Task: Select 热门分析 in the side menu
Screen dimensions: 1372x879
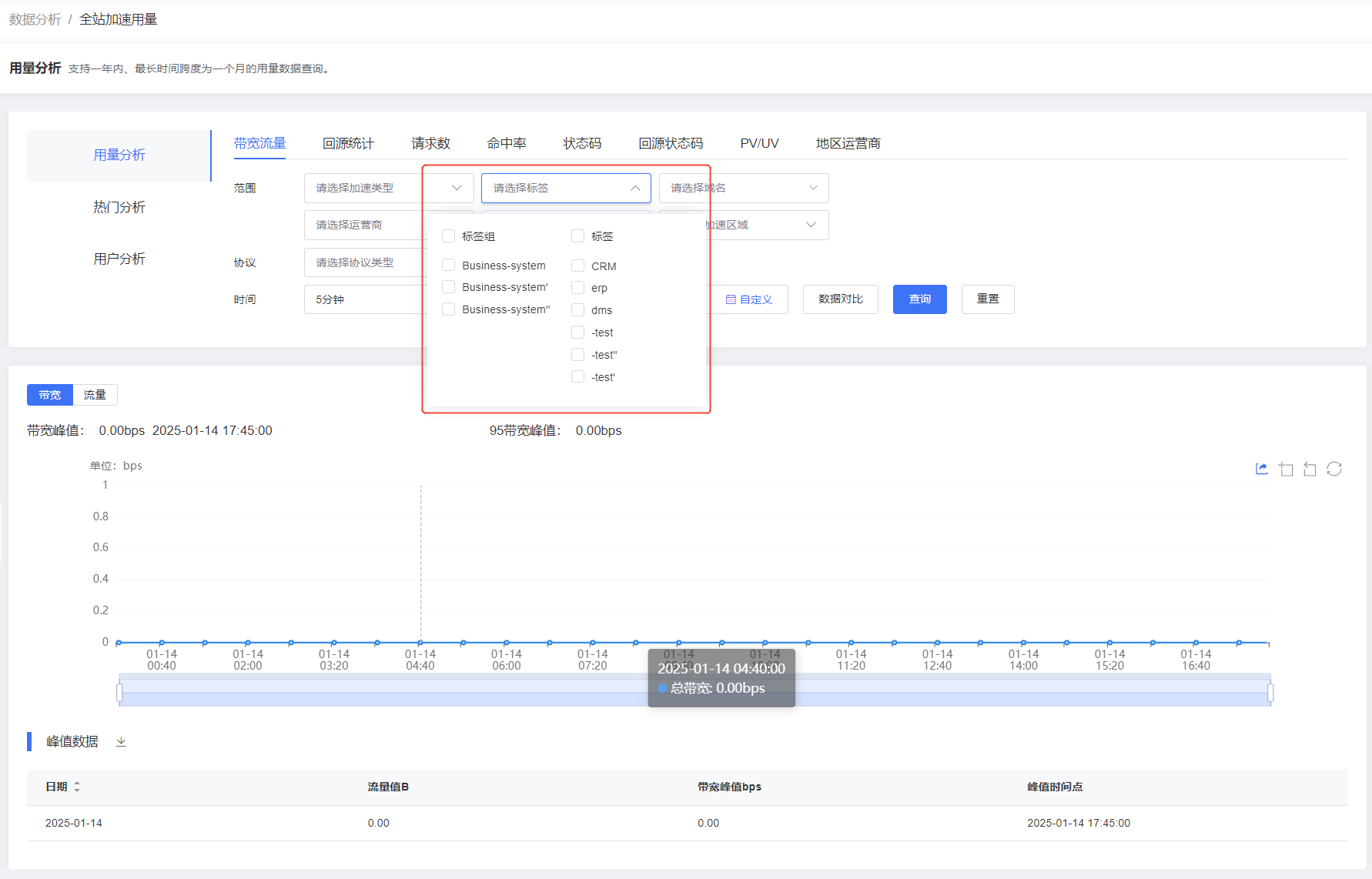Action: point(119,207)
